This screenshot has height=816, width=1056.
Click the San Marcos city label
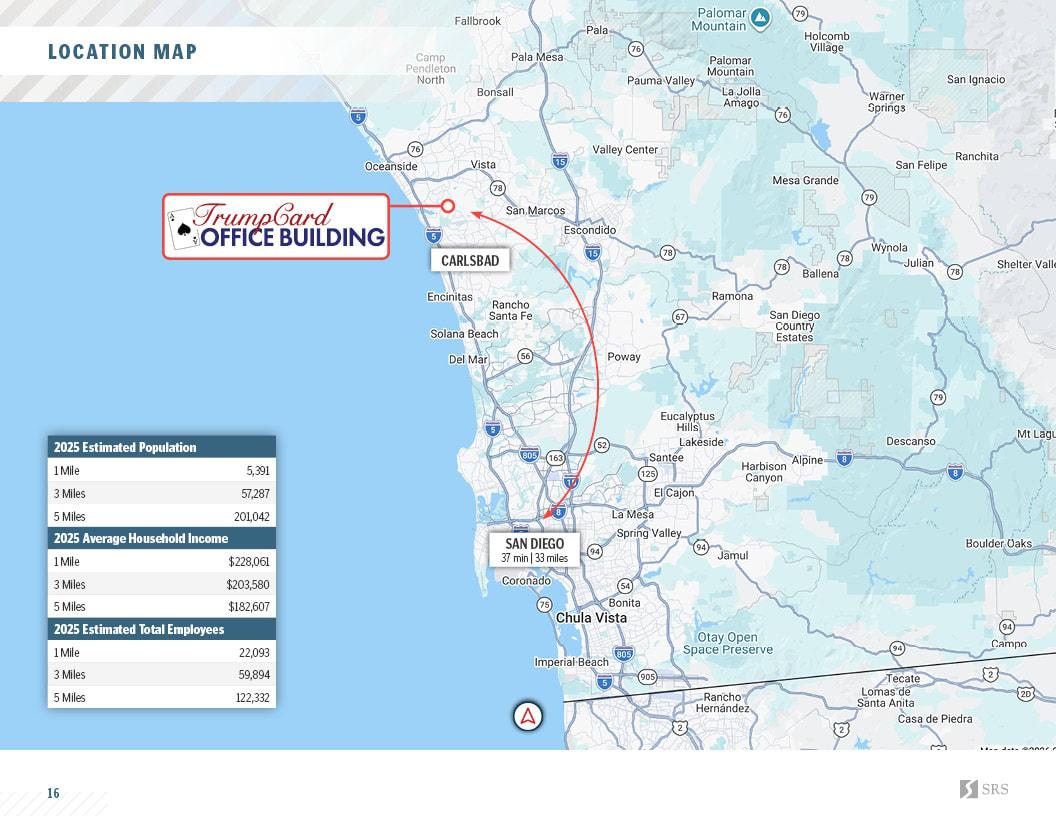point(536,210)
